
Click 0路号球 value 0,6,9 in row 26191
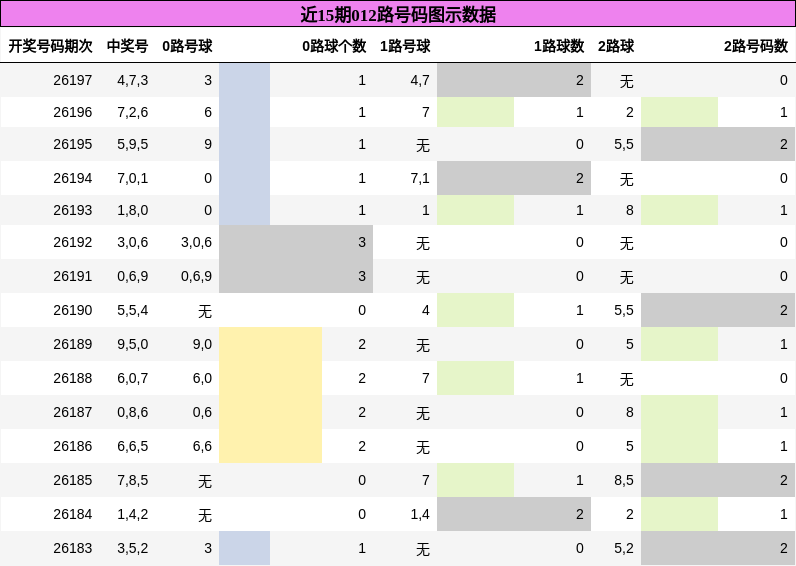tap(196, 276)
